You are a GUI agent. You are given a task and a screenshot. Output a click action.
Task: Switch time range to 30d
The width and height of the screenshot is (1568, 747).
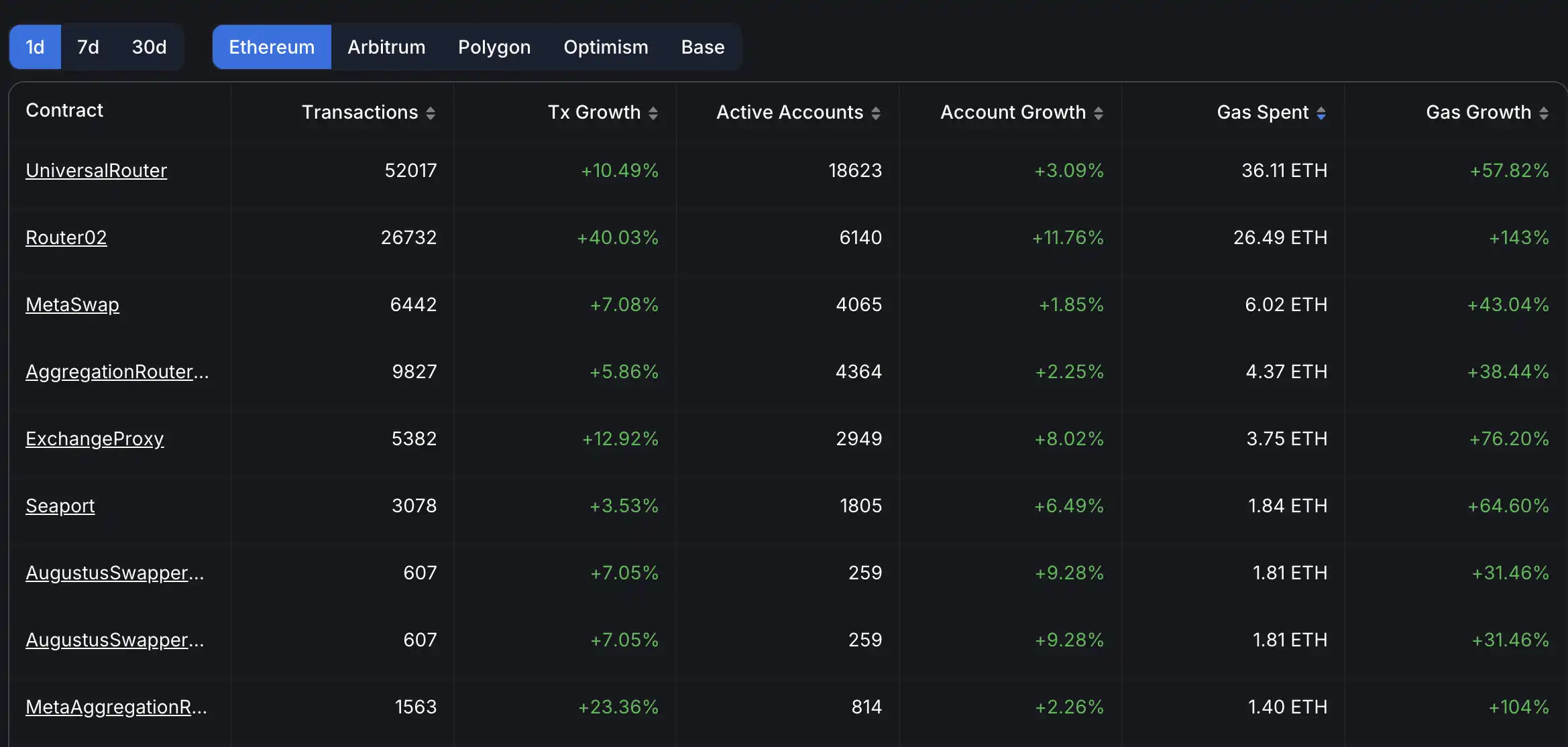pyautogui.click(x=149, y=47)
